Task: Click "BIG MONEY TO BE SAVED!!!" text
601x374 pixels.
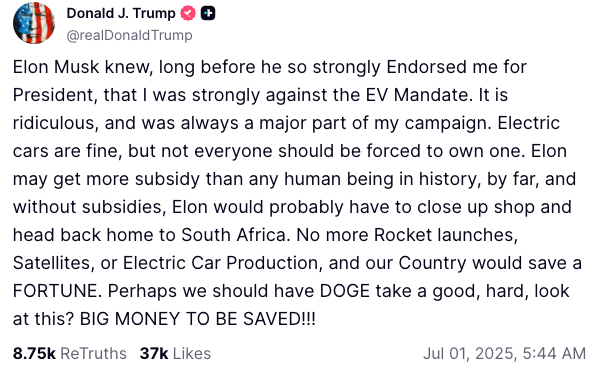Action: [197, 319]
